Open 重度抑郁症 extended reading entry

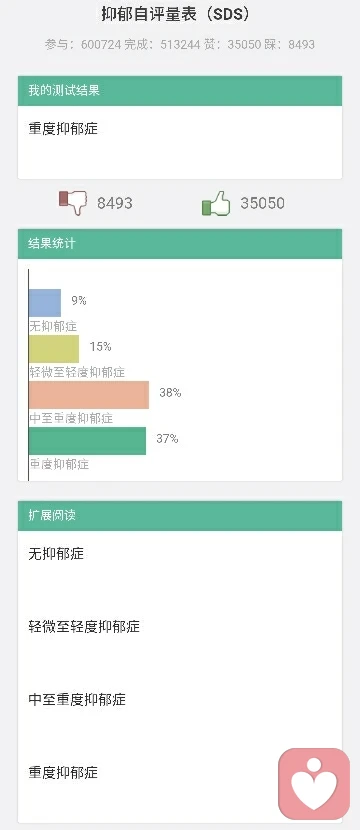point(63,773)
